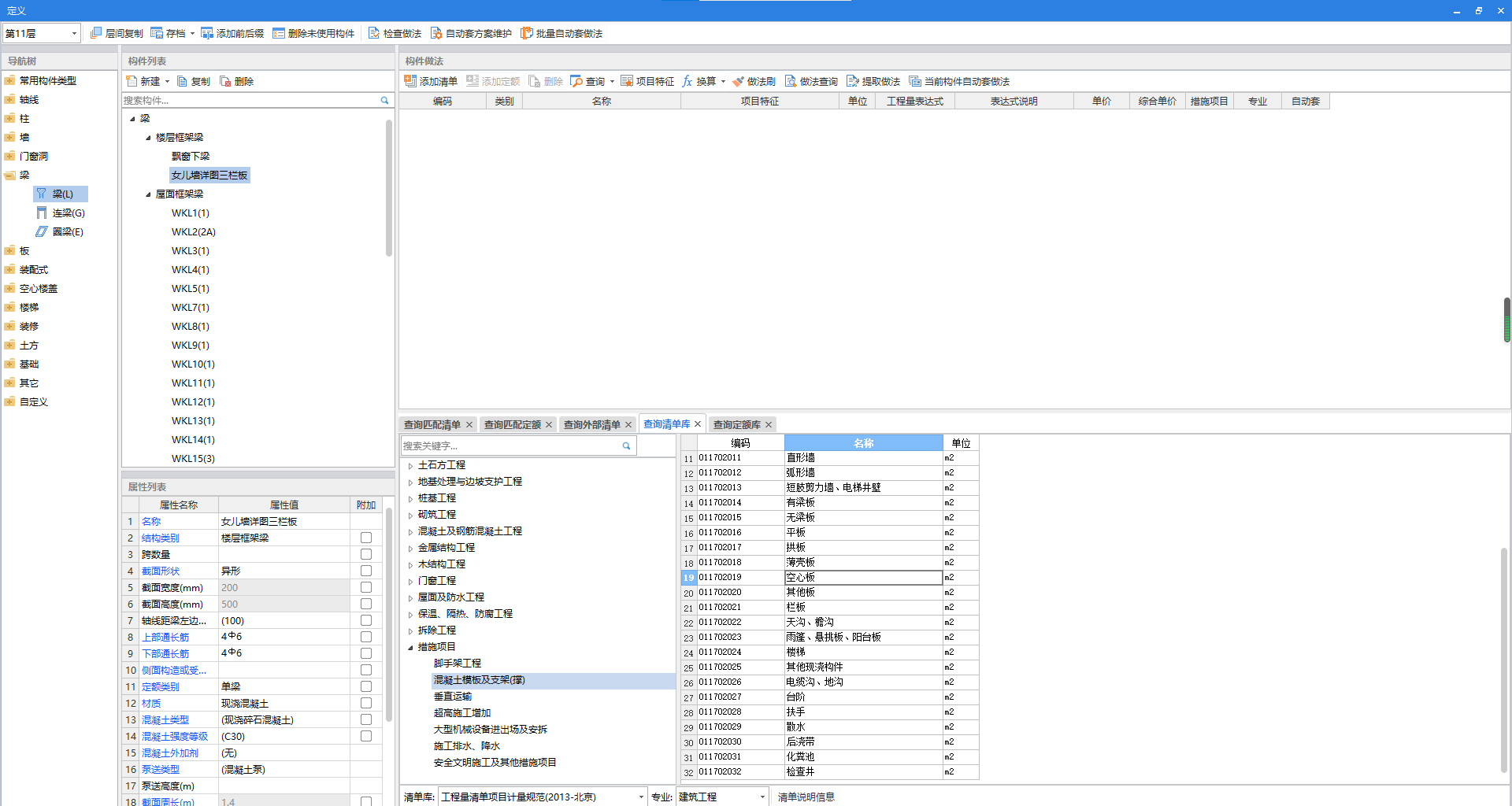Expand the 混凝土及钢筋混凝土工程 node
The image size is (1512, 806).
pos(410,531)
